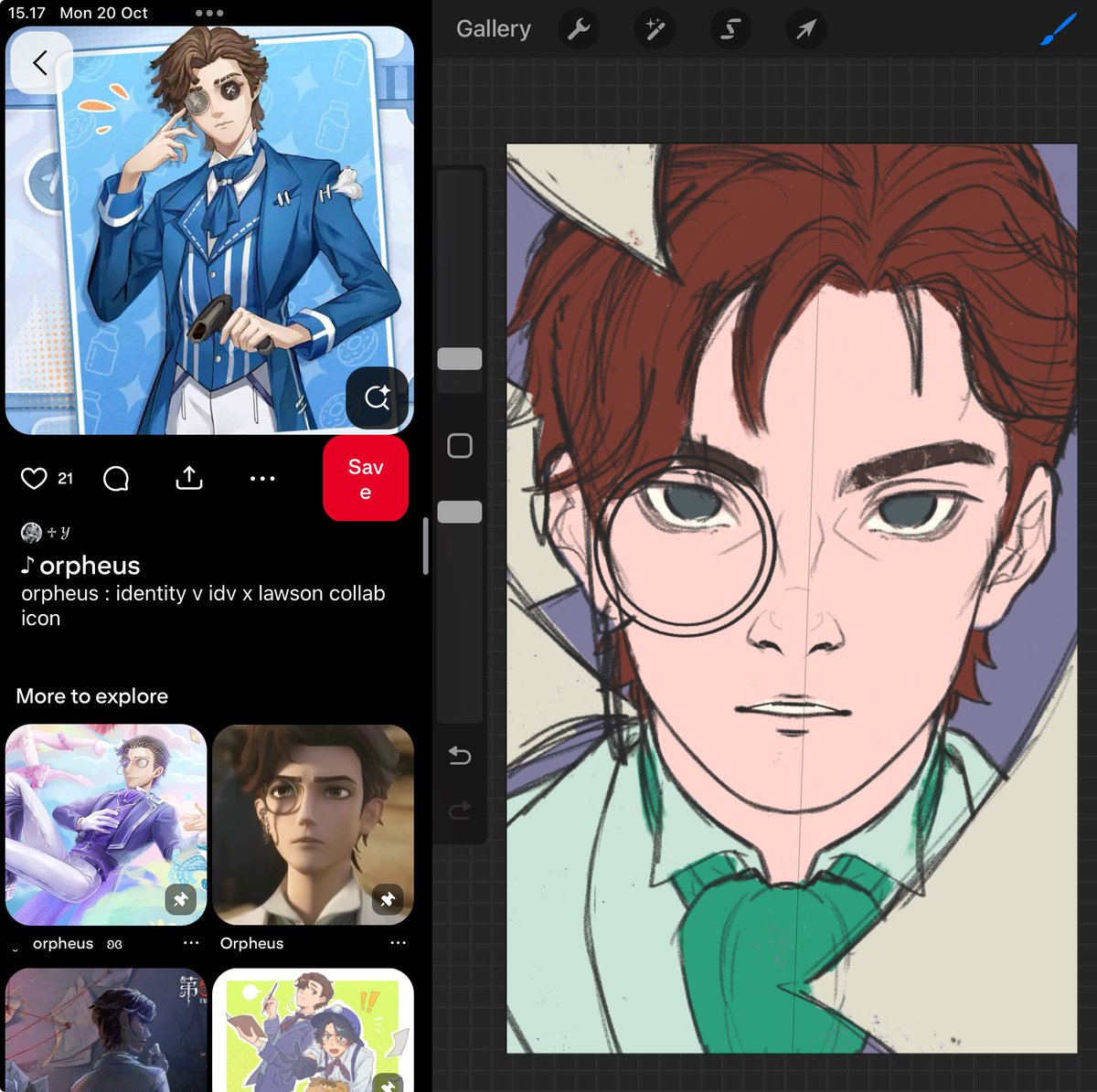
Task: Adjust the brush opacity slider handle
Action: (x=460, y=512)
